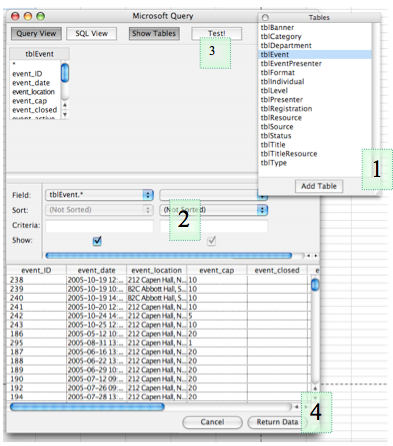Select tblLevel in the Tables list
This screenshot has width=393, height=446.
coord(315,91)
